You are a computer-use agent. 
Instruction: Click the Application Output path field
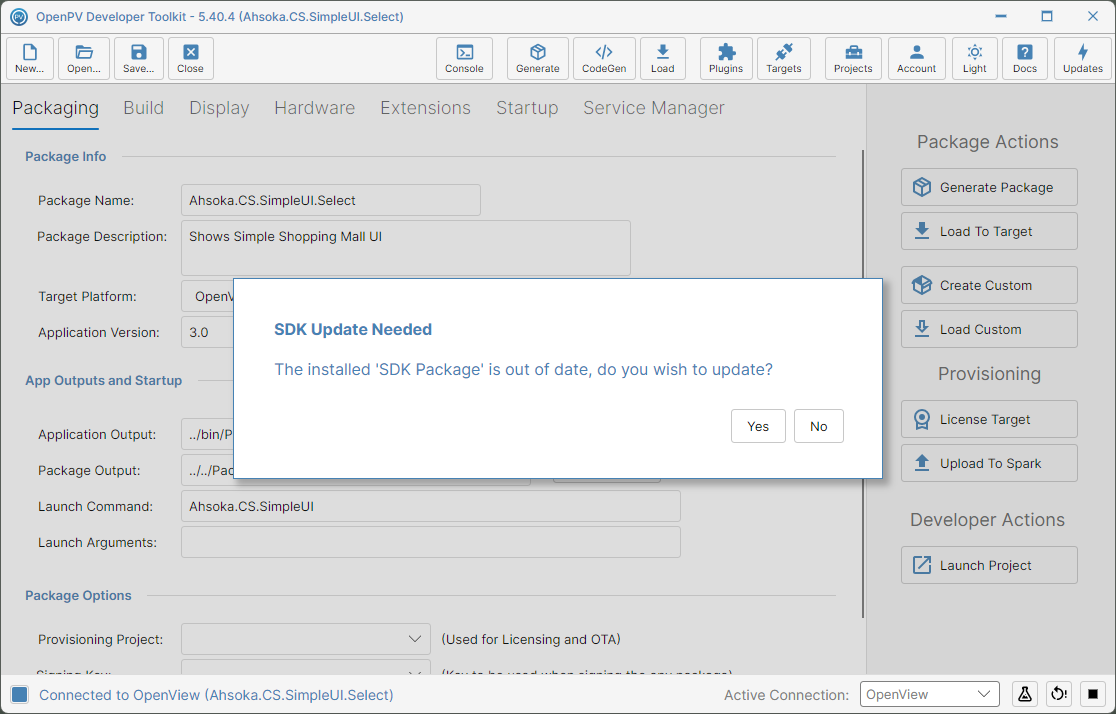[207, 434]
